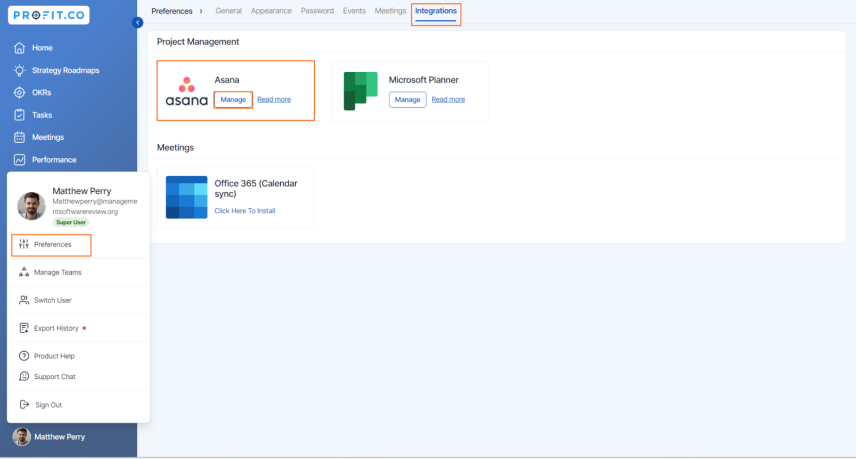
Task: Click the Office 365 (Calendar sync) title
Action: click(256, 188)
